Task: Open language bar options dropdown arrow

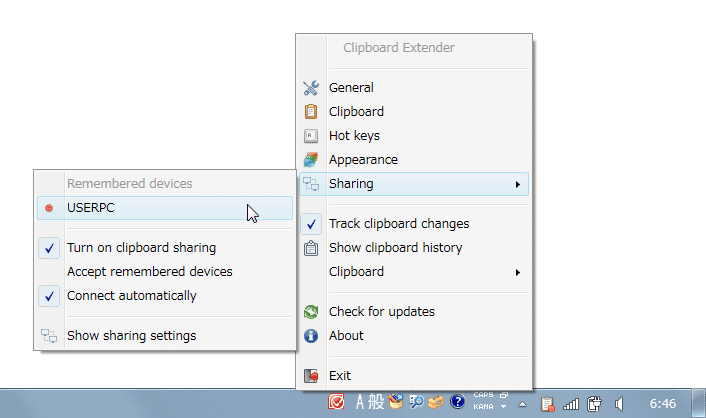Action: point(504,406)
